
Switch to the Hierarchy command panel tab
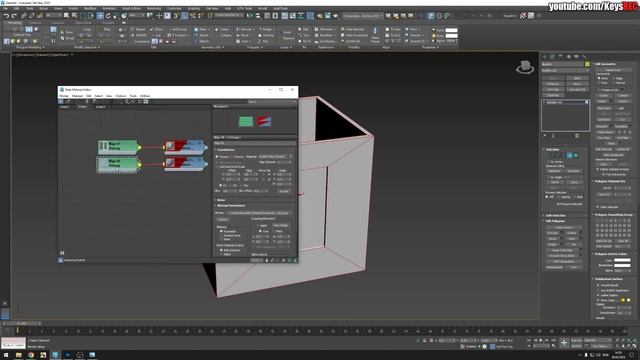560,56
